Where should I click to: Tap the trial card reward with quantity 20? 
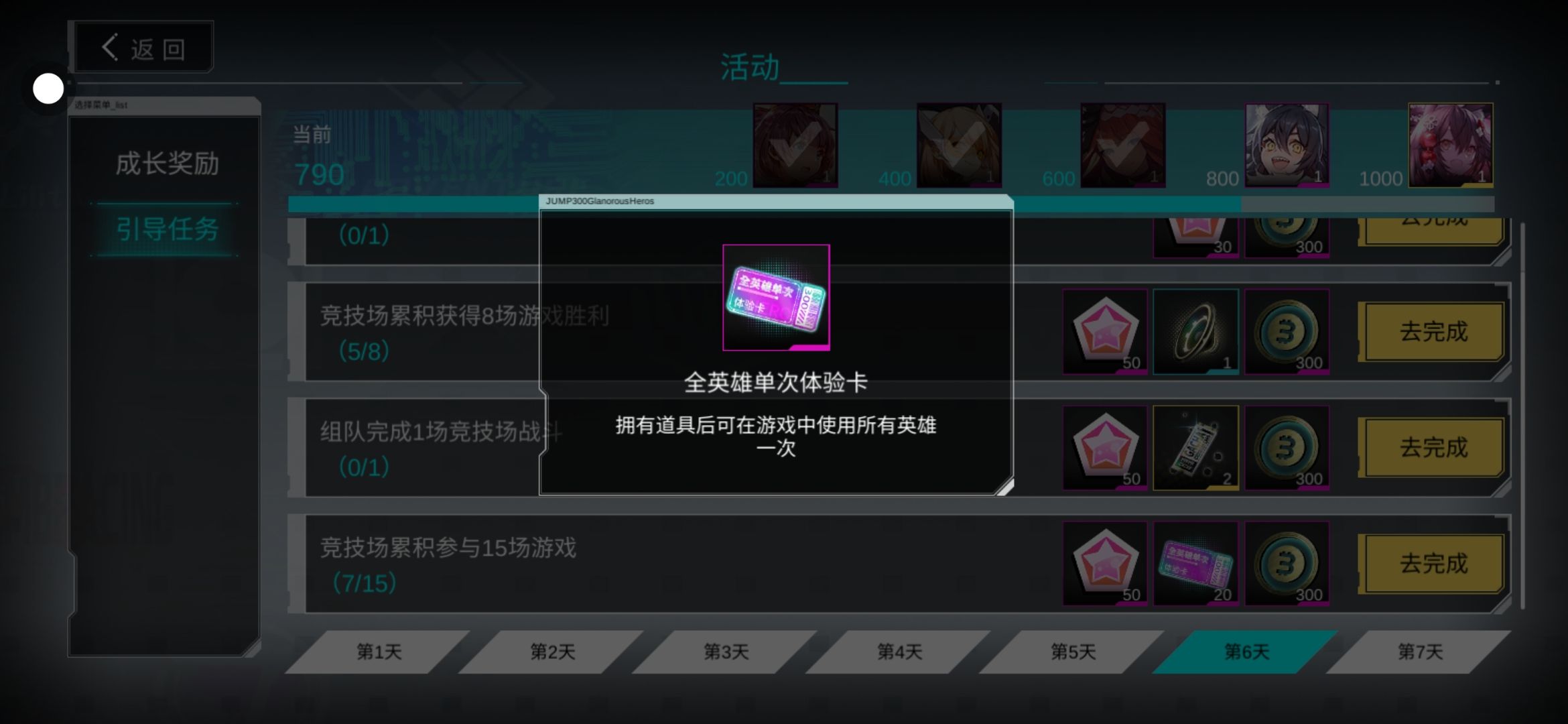[x=1196, y=564]
